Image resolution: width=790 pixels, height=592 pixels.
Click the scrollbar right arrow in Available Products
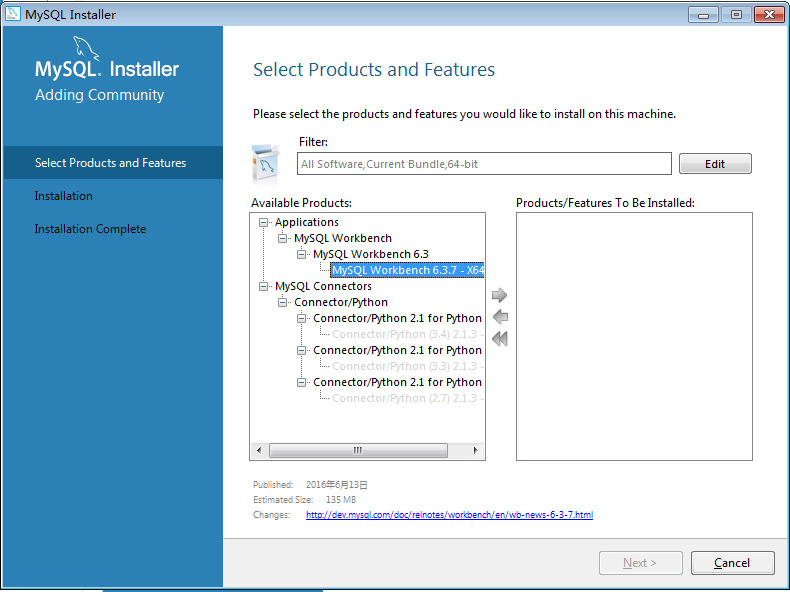tap(476, 450)
